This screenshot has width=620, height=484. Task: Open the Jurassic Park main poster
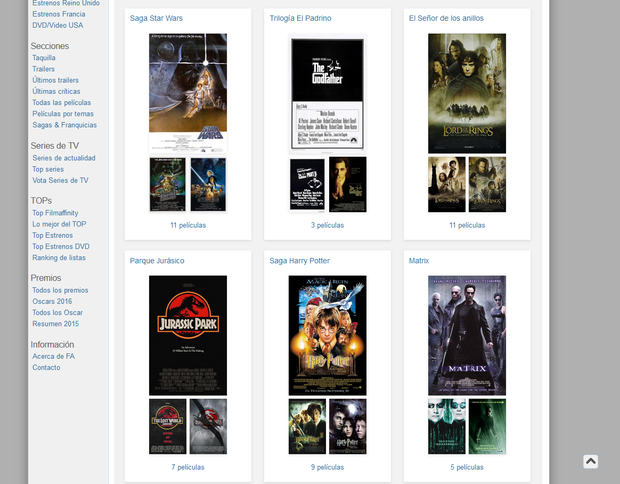coord(188,335)
